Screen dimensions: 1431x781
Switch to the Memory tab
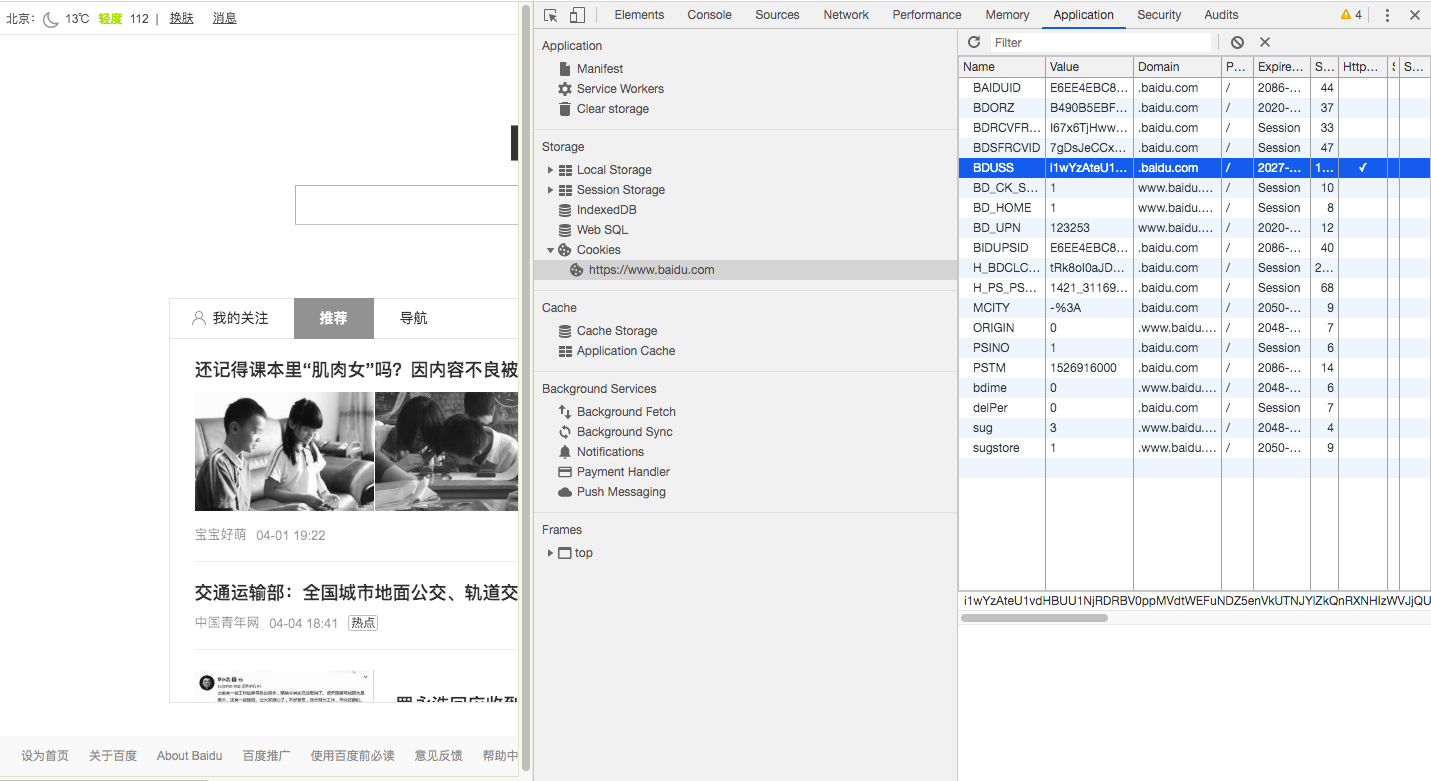[1007, 15]
